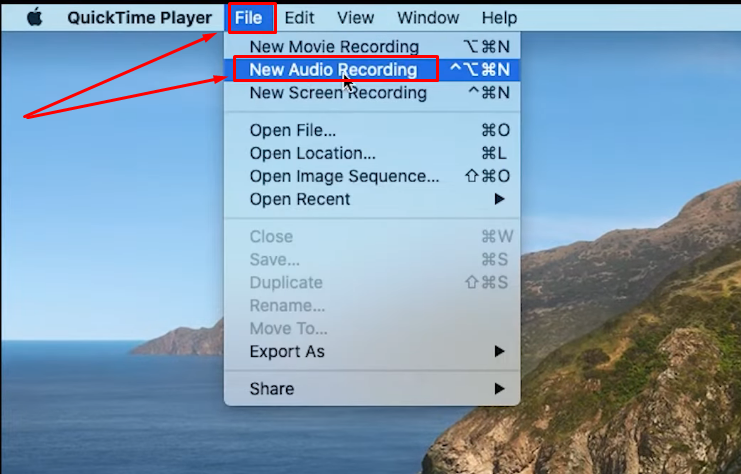Screen dimensions: 741x474
Task: Open the Apple menu
Action: click(x=34, y=17)
